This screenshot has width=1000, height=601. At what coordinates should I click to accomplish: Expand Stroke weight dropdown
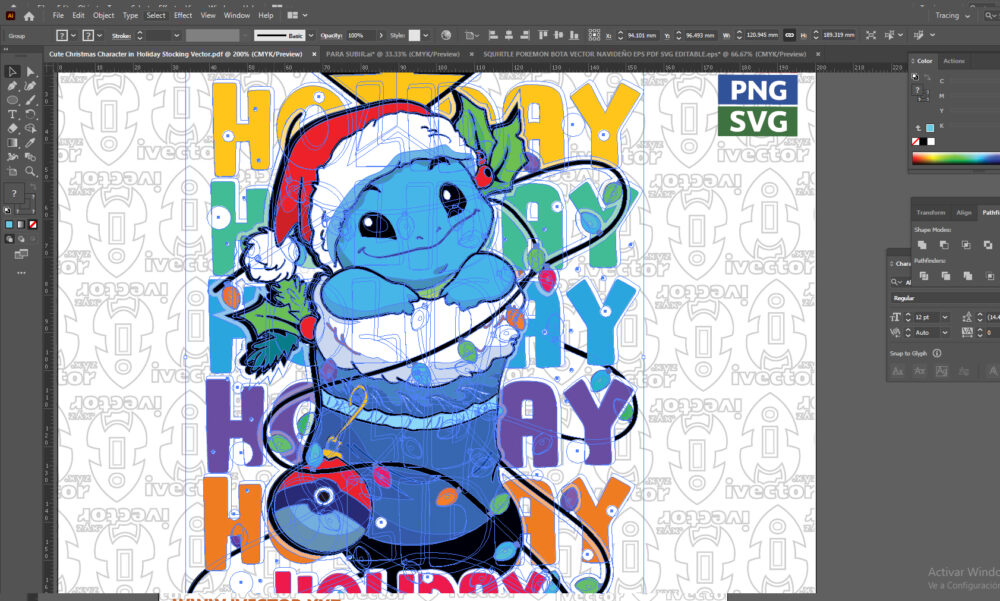tap(177, 36)
